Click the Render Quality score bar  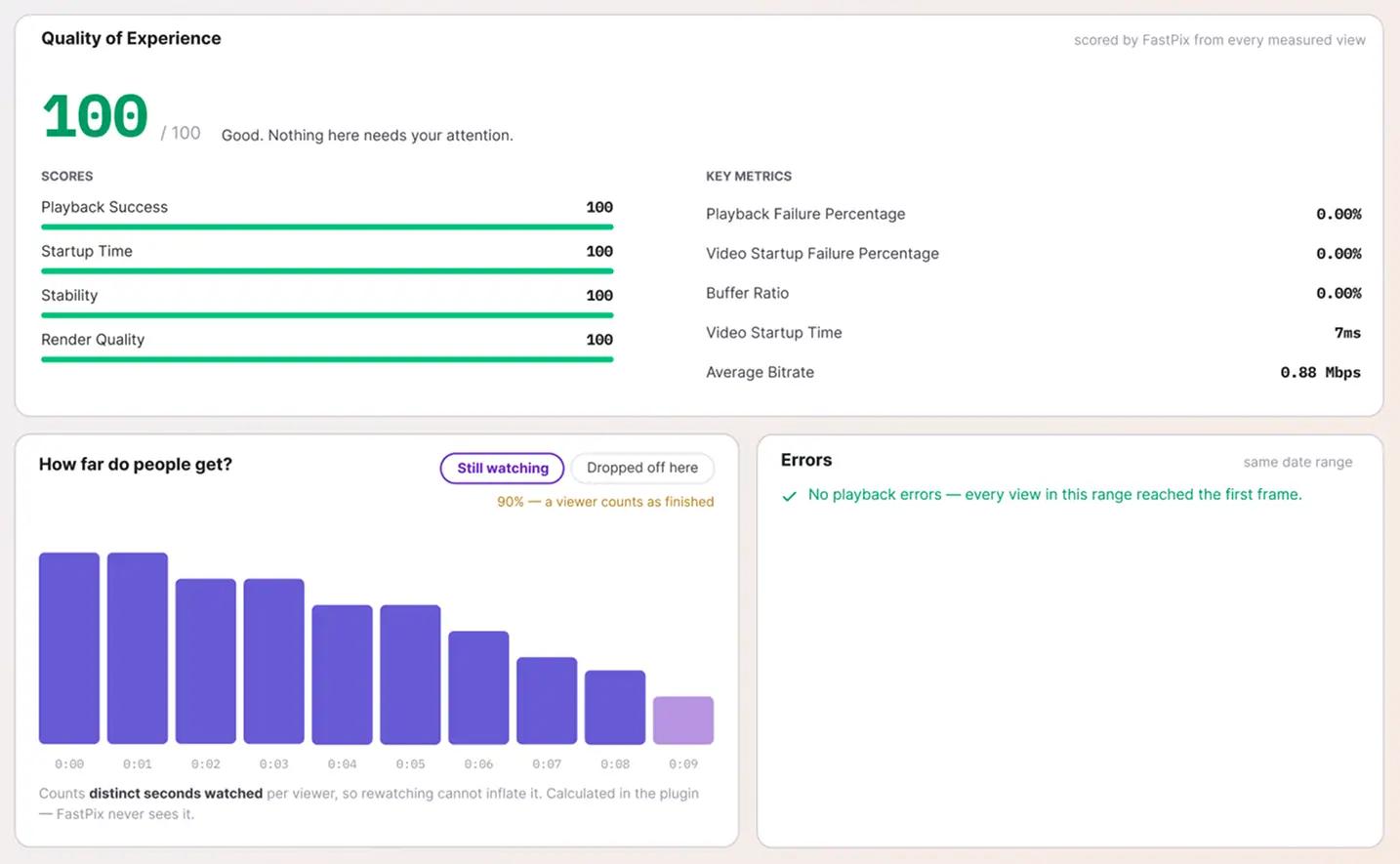click(x=327, y=359)
